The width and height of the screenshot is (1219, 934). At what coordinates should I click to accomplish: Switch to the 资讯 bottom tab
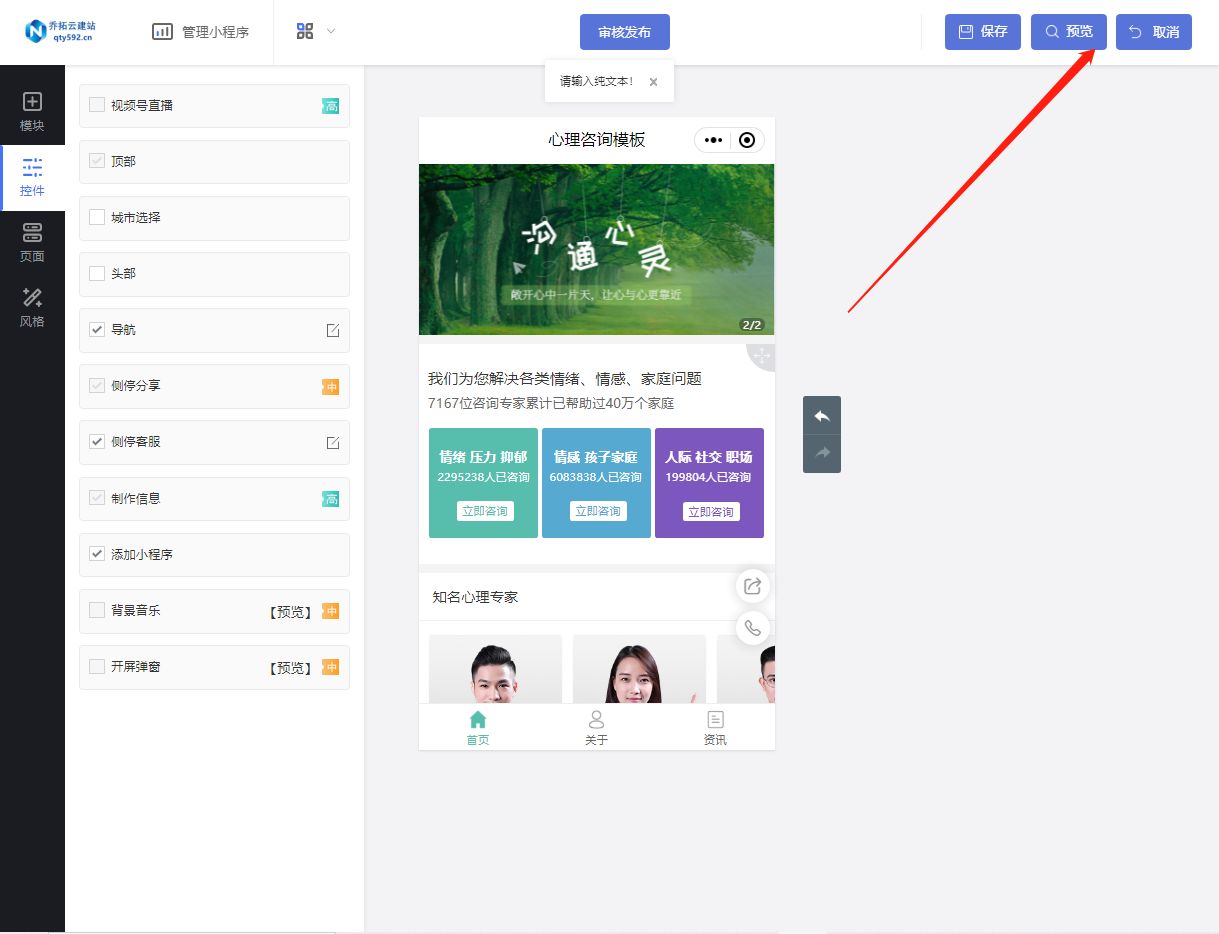[715, 728]
